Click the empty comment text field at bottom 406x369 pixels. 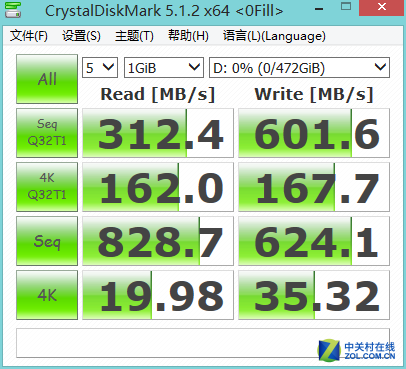(203, 343)
